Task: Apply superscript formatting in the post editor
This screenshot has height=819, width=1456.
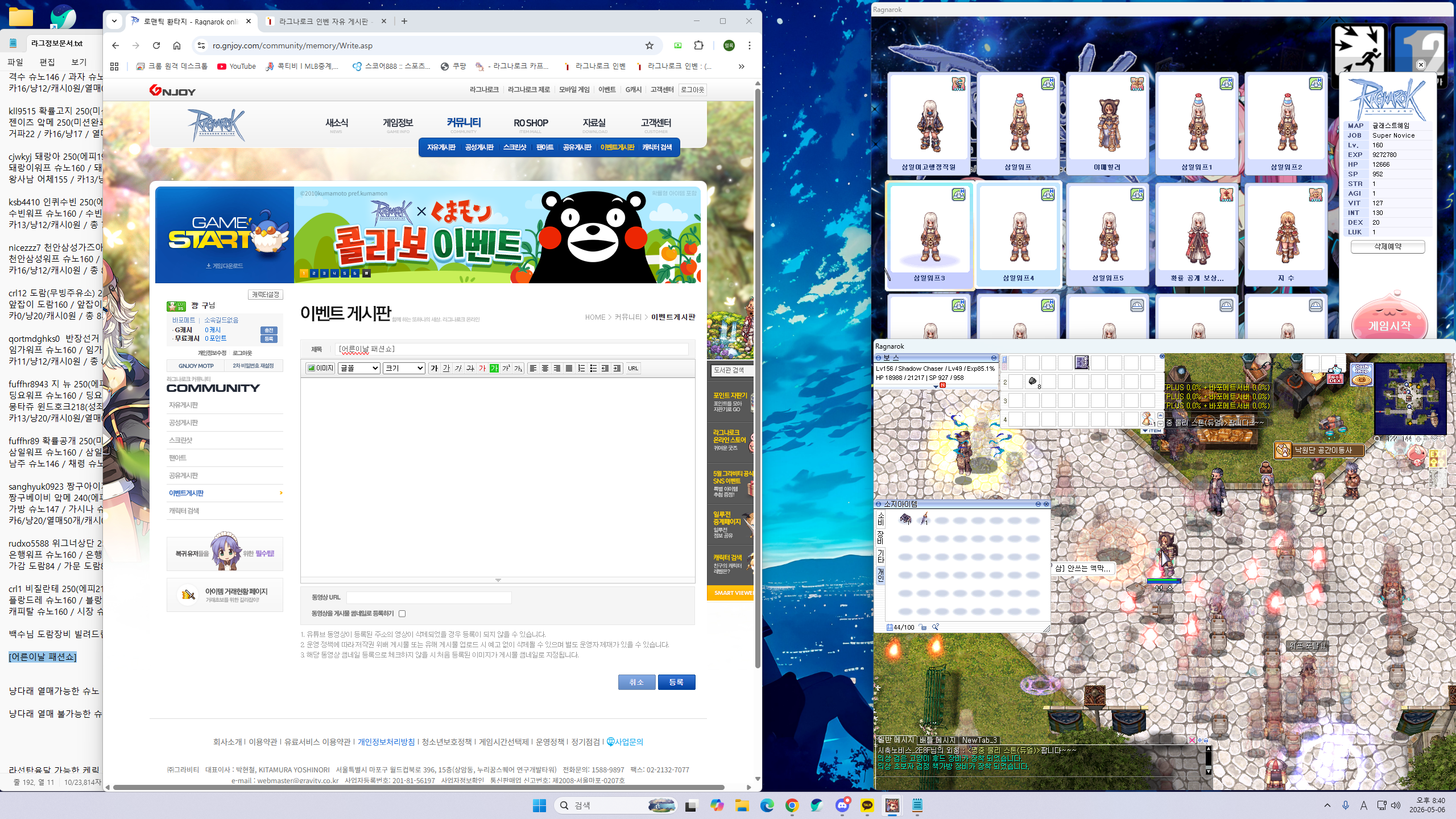Action: click(x=506, y=368)
